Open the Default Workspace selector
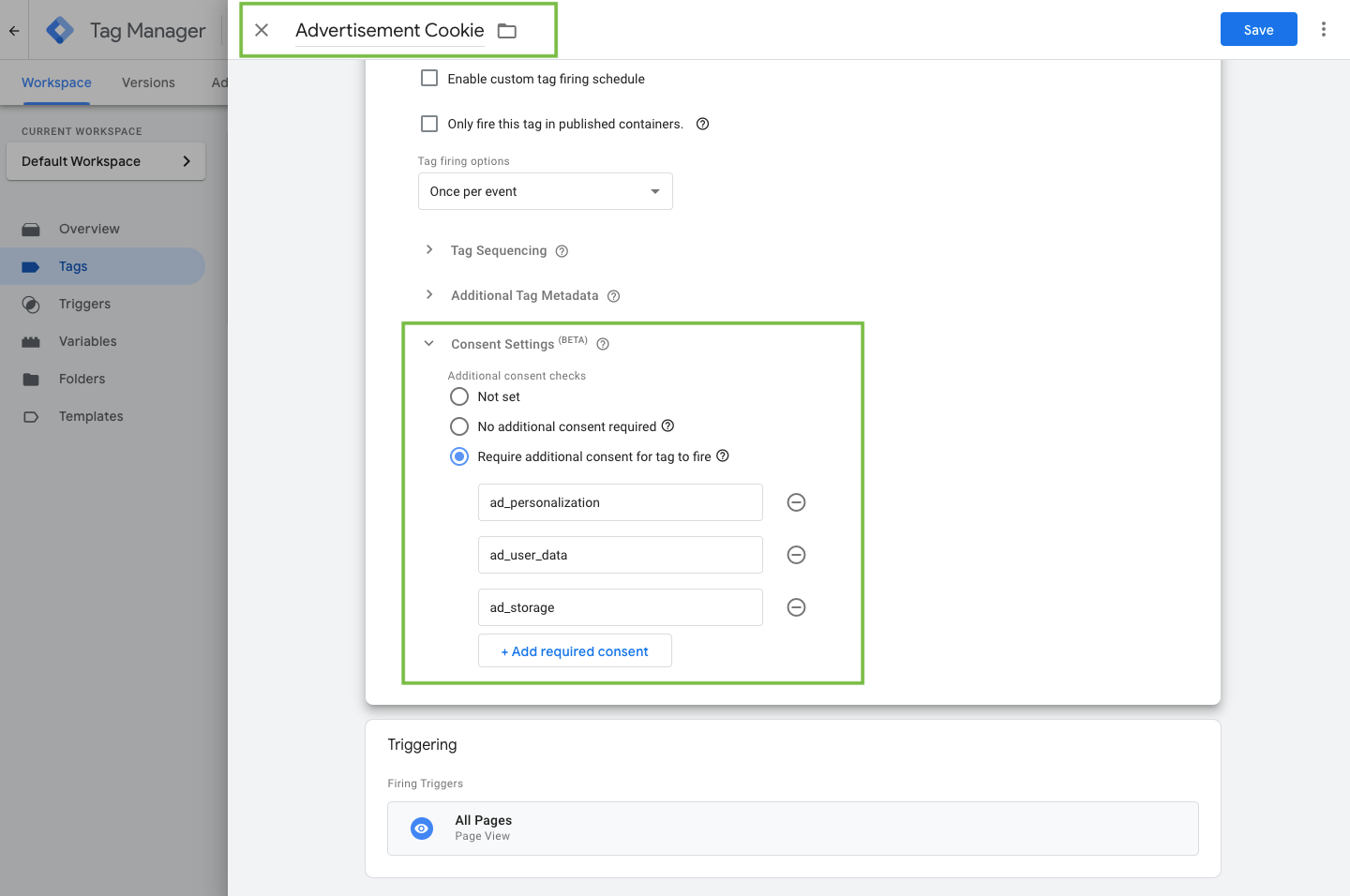 (x=105, y=161)
